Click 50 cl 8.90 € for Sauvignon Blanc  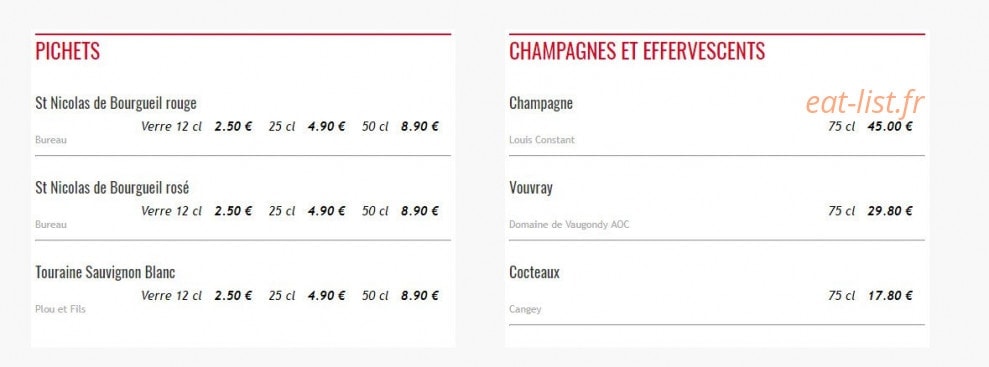click(400, 295)
